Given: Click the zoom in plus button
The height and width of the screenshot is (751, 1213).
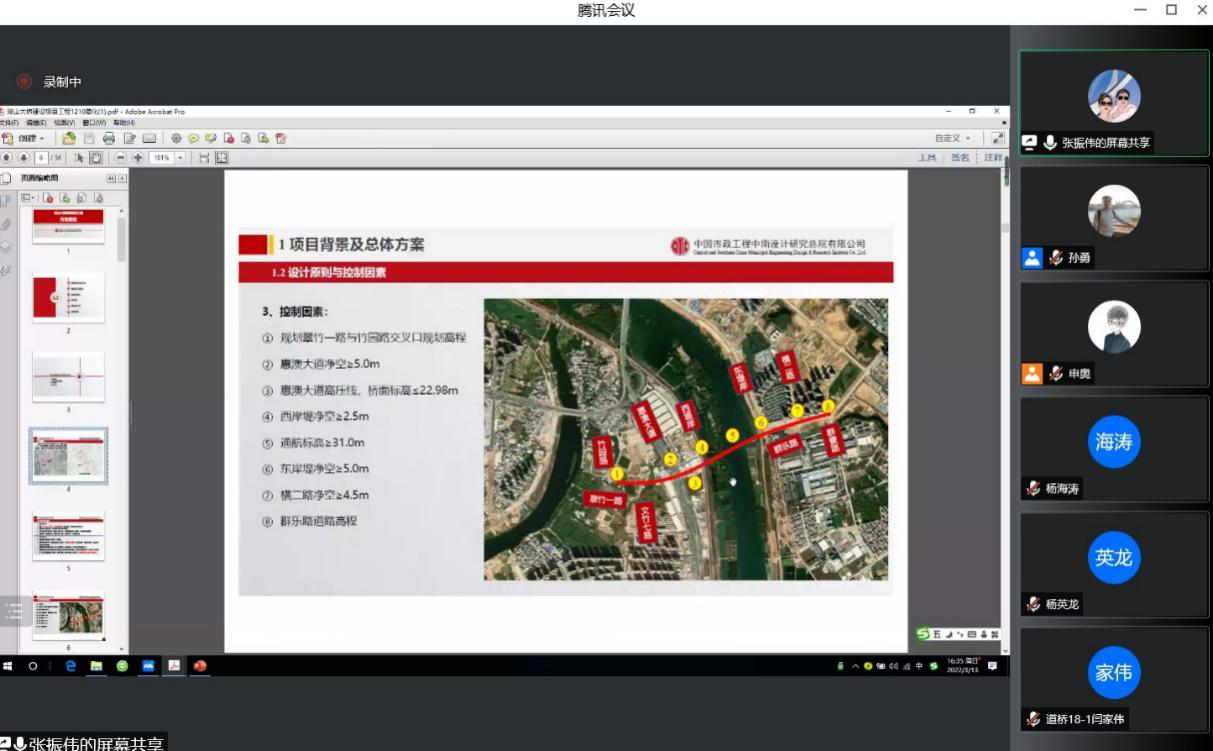Looking at the screenshot, I should [137, 158].
